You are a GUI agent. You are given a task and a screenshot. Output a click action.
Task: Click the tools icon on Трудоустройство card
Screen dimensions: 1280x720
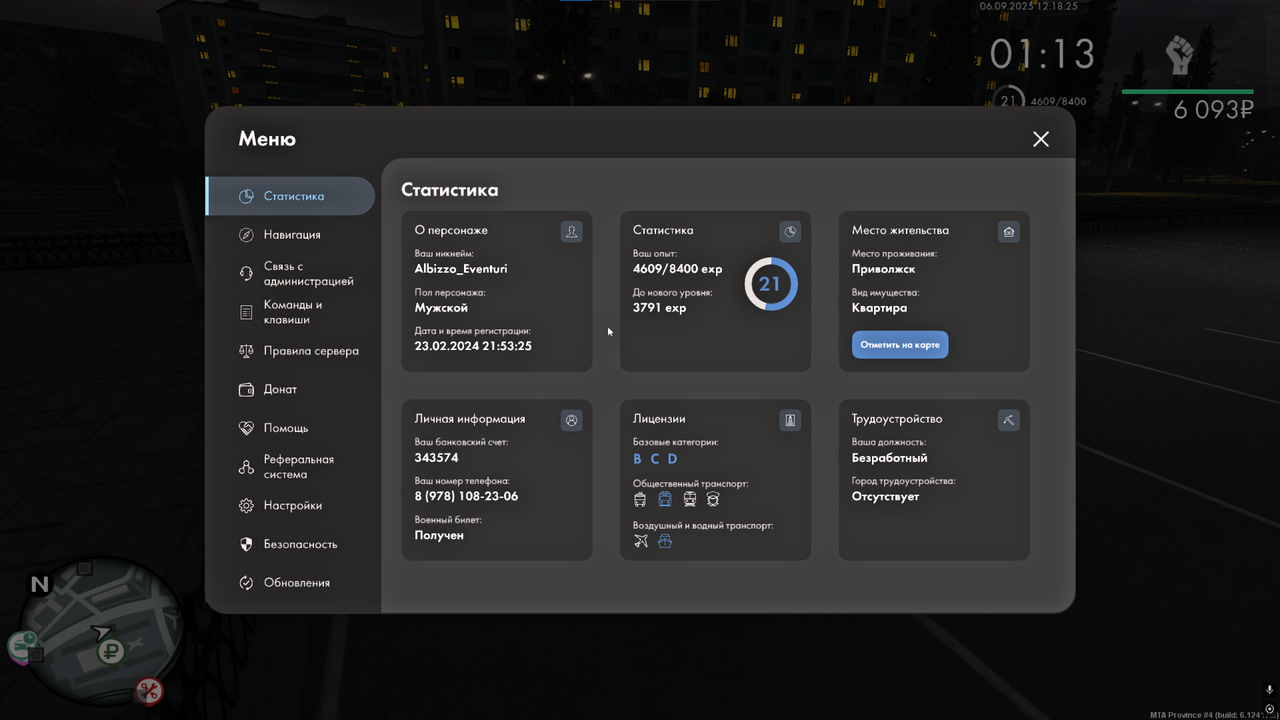click(x=1008, y=421)
